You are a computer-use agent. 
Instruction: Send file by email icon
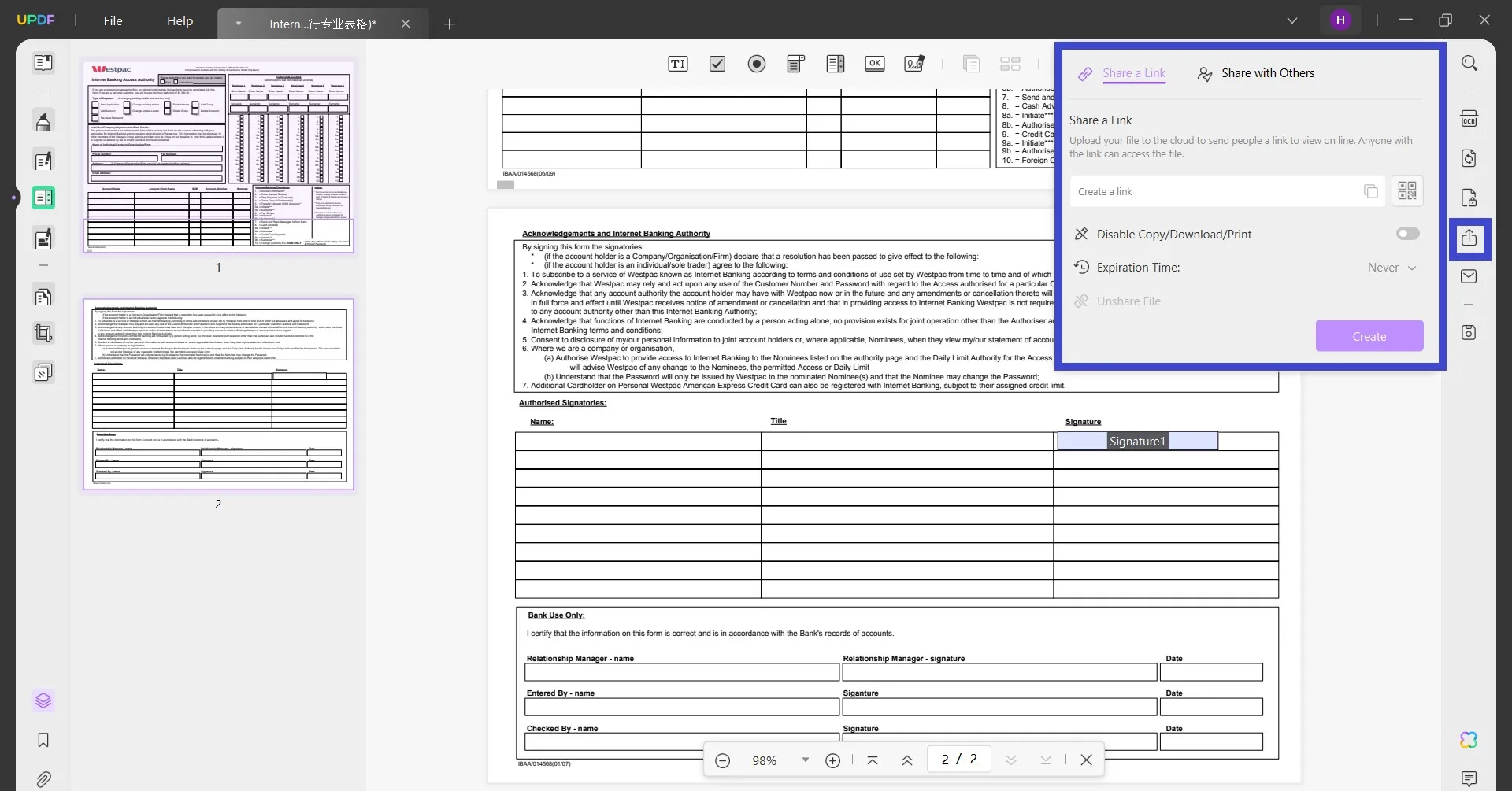pos(1469,276)
